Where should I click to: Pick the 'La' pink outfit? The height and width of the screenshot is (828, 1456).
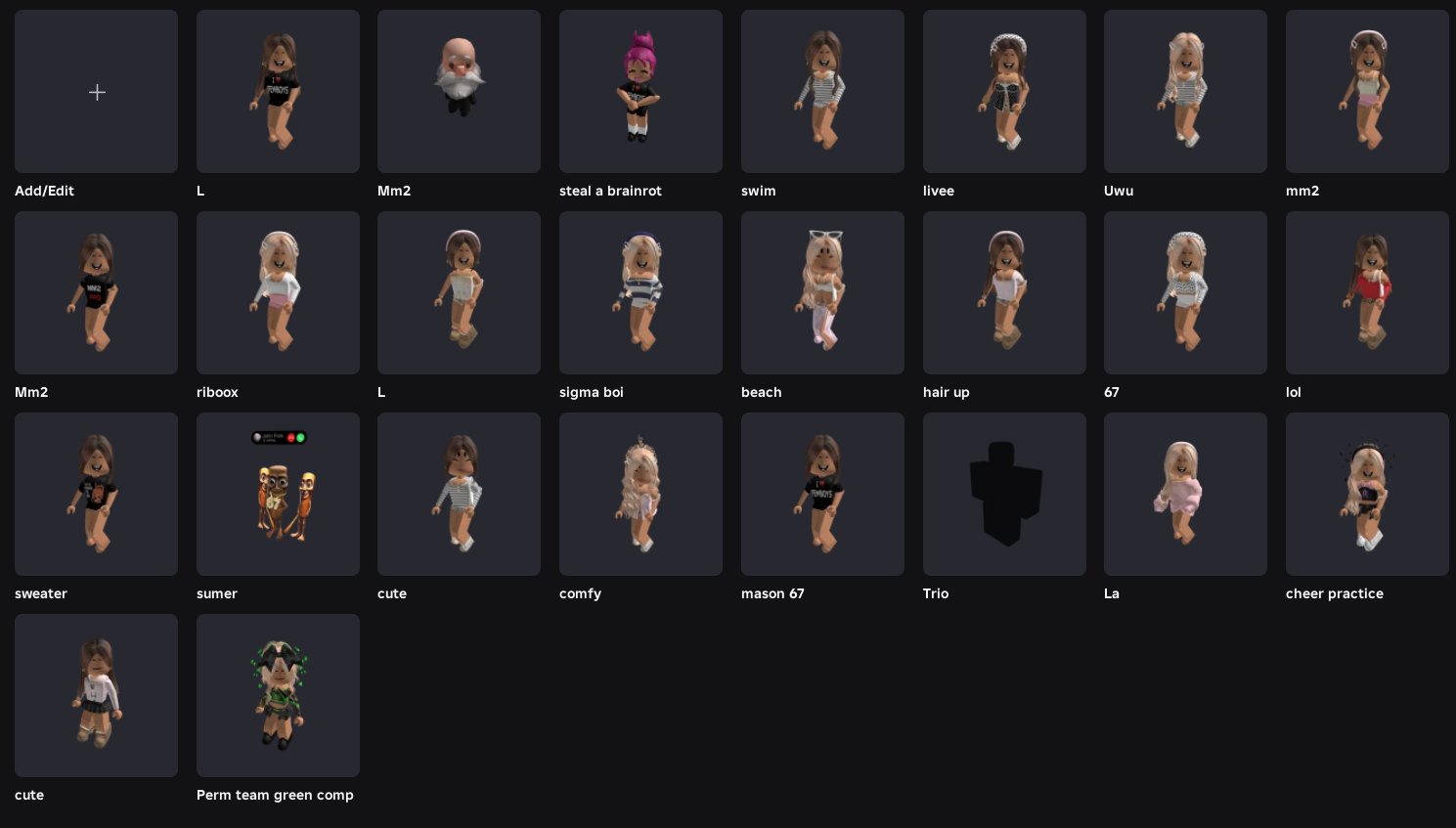coord(1185,495)
